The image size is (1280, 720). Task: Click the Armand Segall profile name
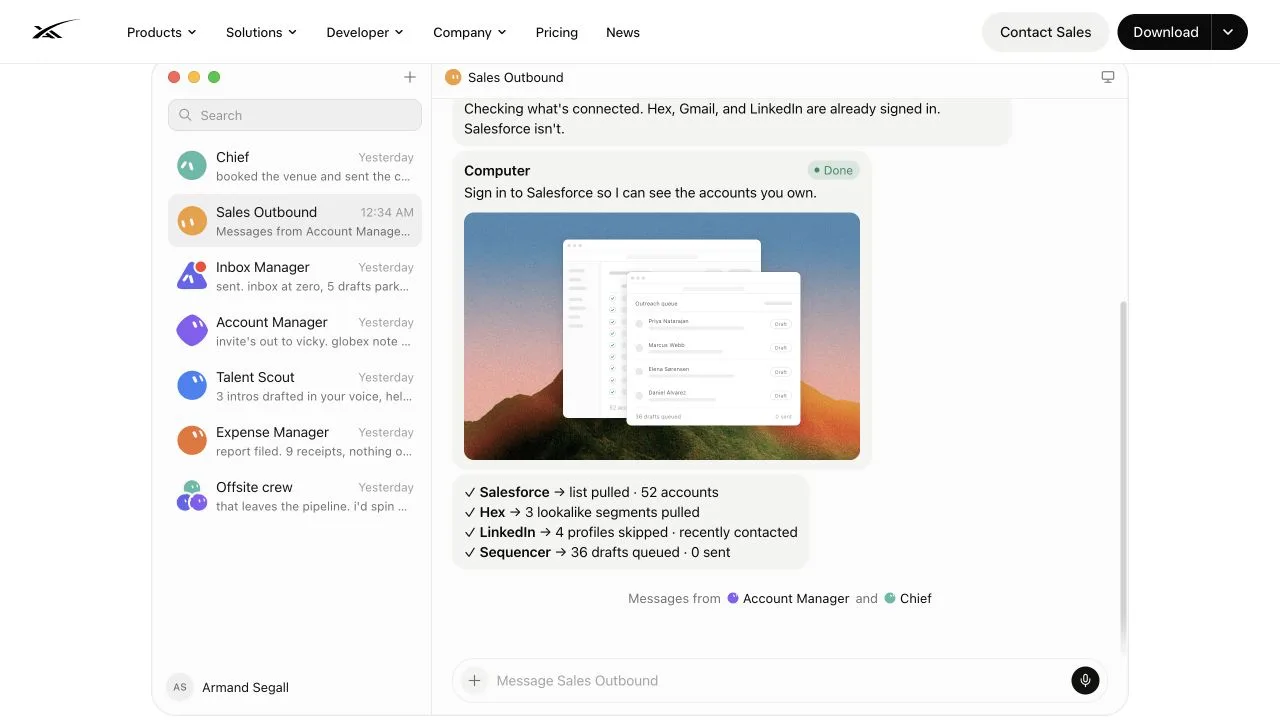245,687
